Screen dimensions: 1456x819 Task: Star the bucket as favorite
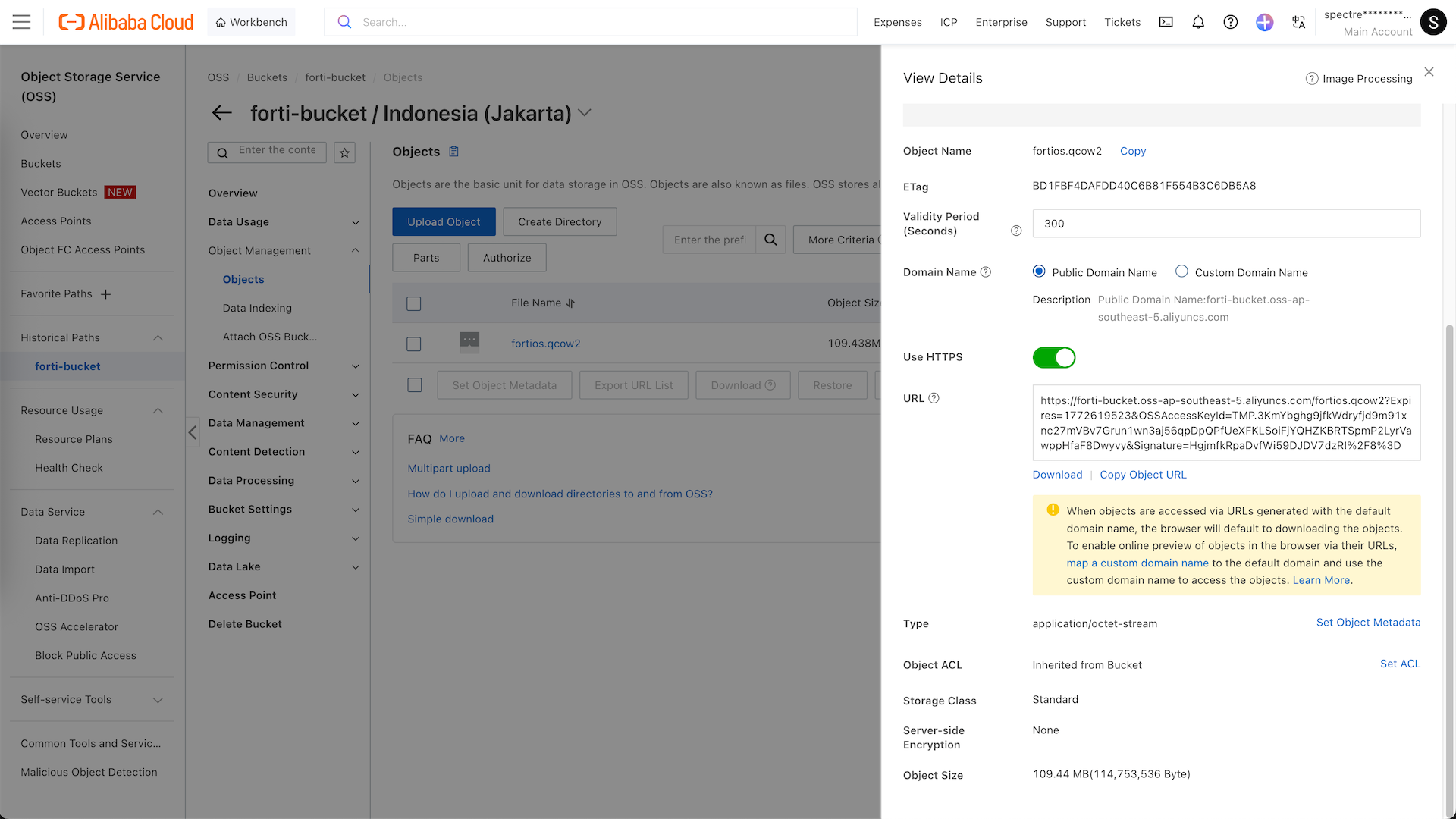coord(345,152)
